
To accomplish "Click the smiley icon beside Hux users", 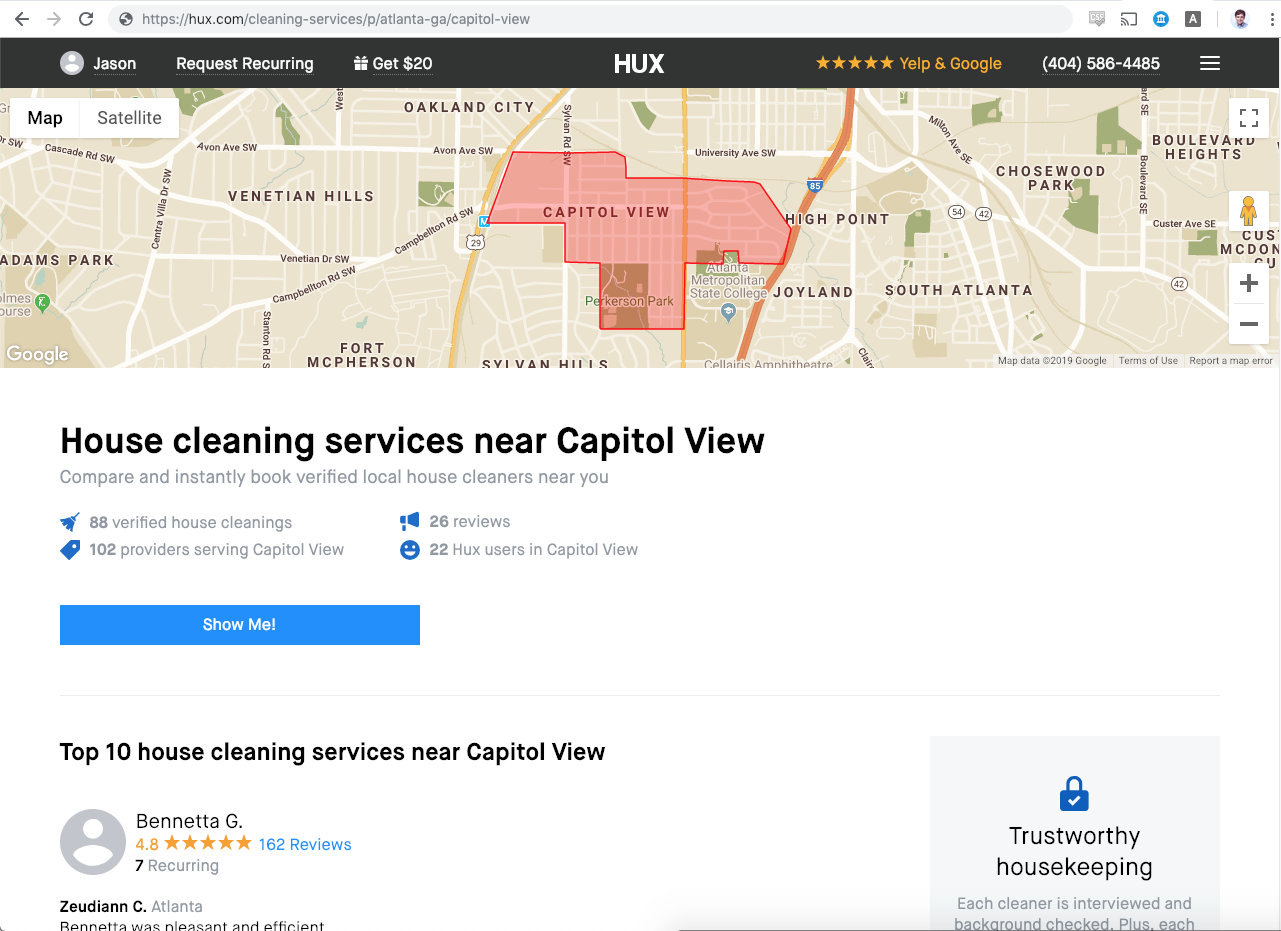I will tap(410, 549).
